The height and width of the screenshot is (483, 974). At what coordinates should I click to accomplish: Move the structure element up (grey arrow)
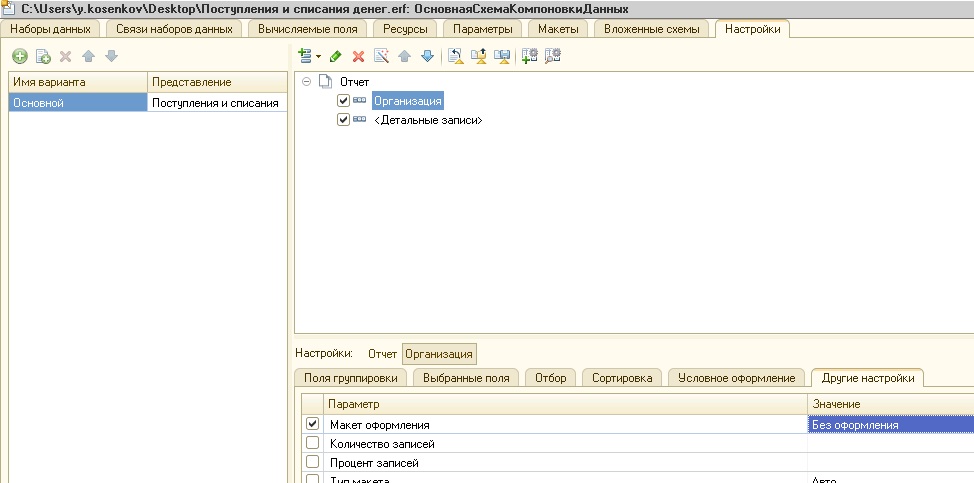(404, 56)
